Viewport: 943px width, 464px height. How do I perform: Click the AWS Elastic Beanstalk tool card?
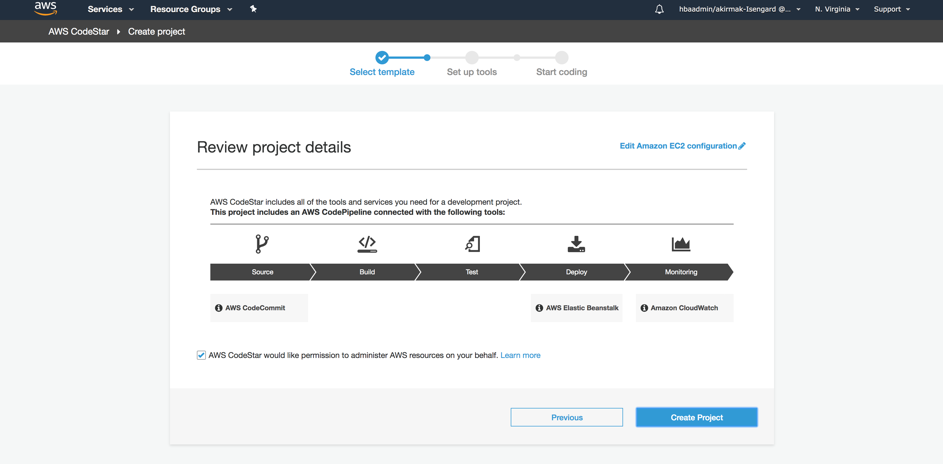pos(577,308)
